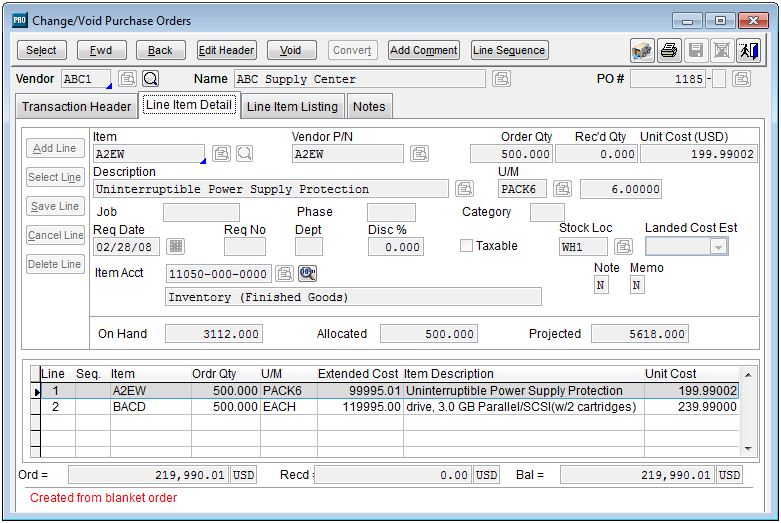Click the floppy disk save icon
This screenshot has height=523, width=781.
pyautogui.click(x=696, y=50)
